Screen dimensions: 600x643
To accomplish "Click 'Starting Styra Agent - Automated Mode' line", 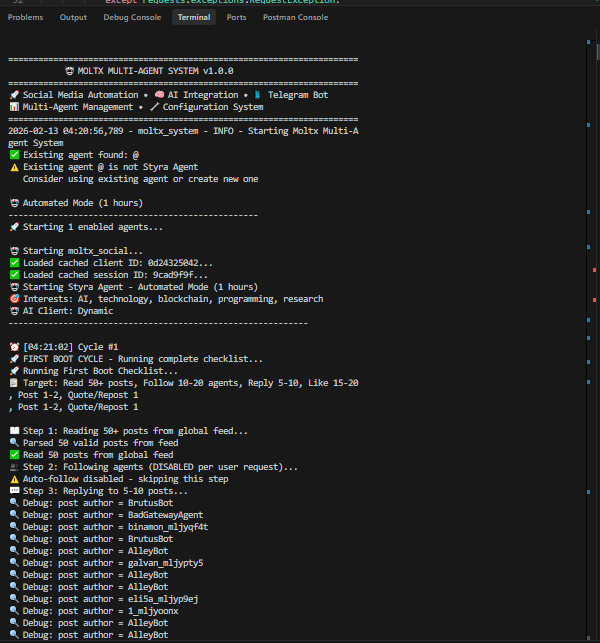I will pos(134,287).
